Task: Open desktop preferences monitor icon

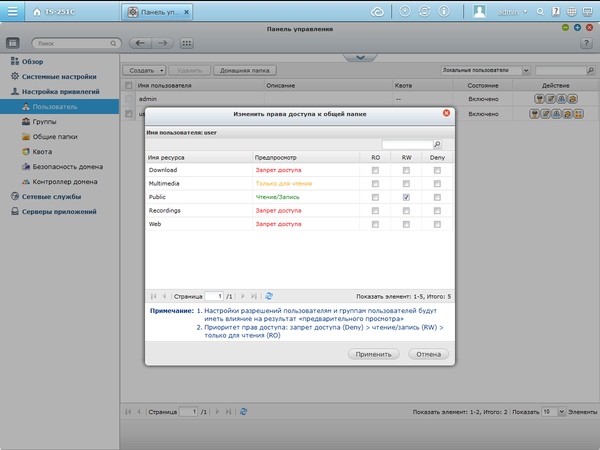Action: [x=587, y=12]
